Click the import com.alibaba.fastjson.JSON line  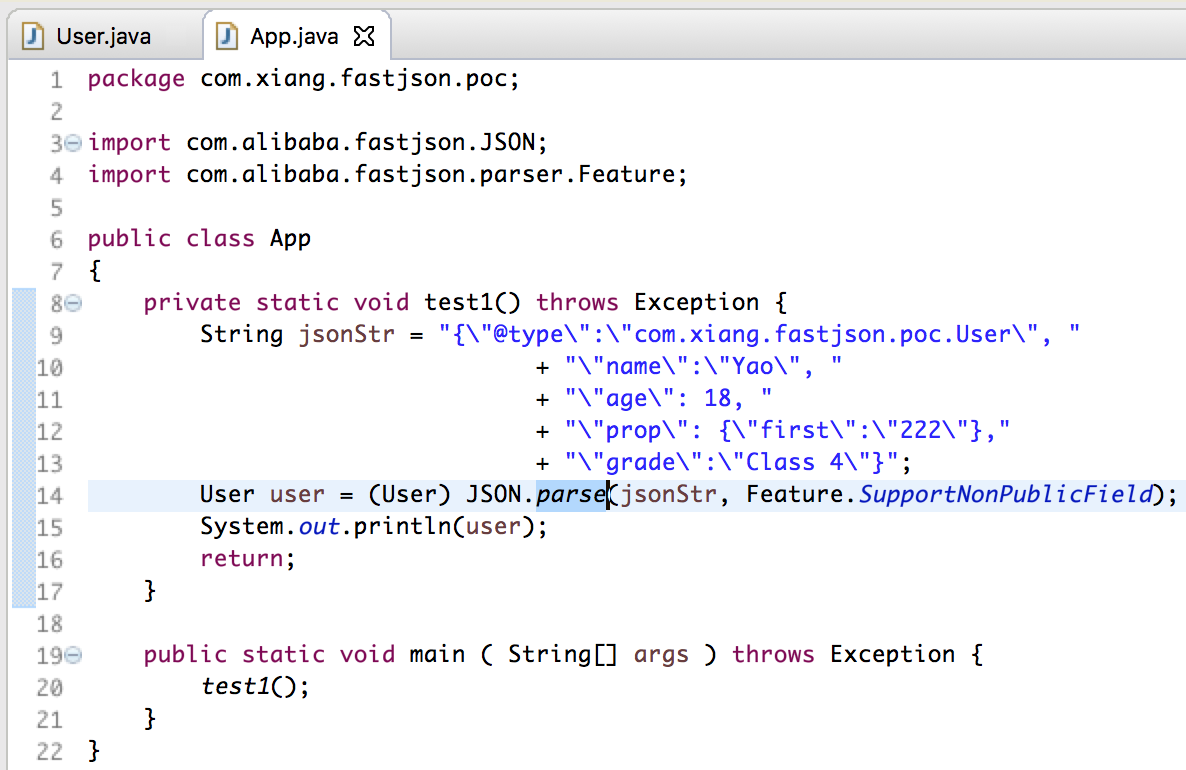(x=318, y=142)
